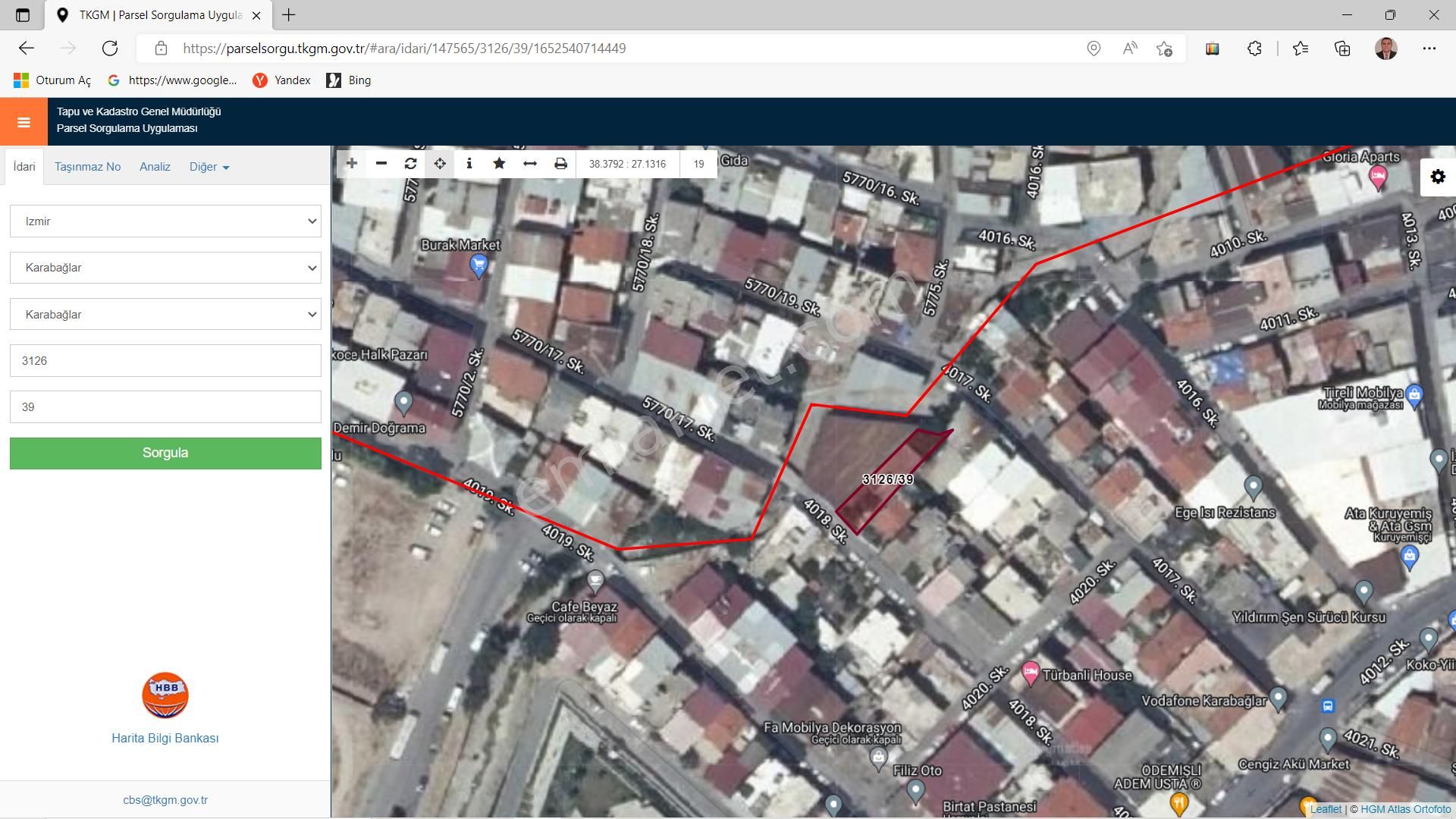
Task: Open the cbs@tkgm.gov.tr email link
Action: (165, 800)
